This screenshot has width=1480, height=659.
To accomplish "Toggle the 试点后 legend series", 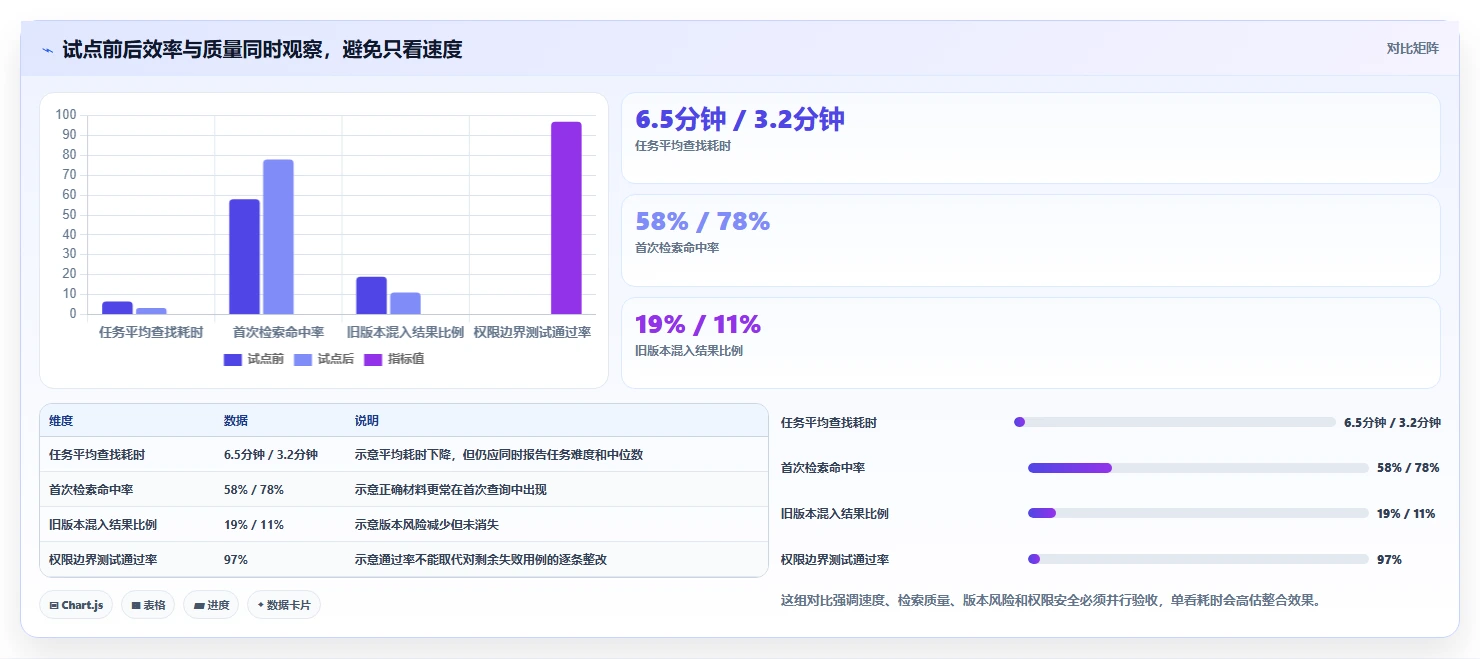I will [x=324, y=359].
